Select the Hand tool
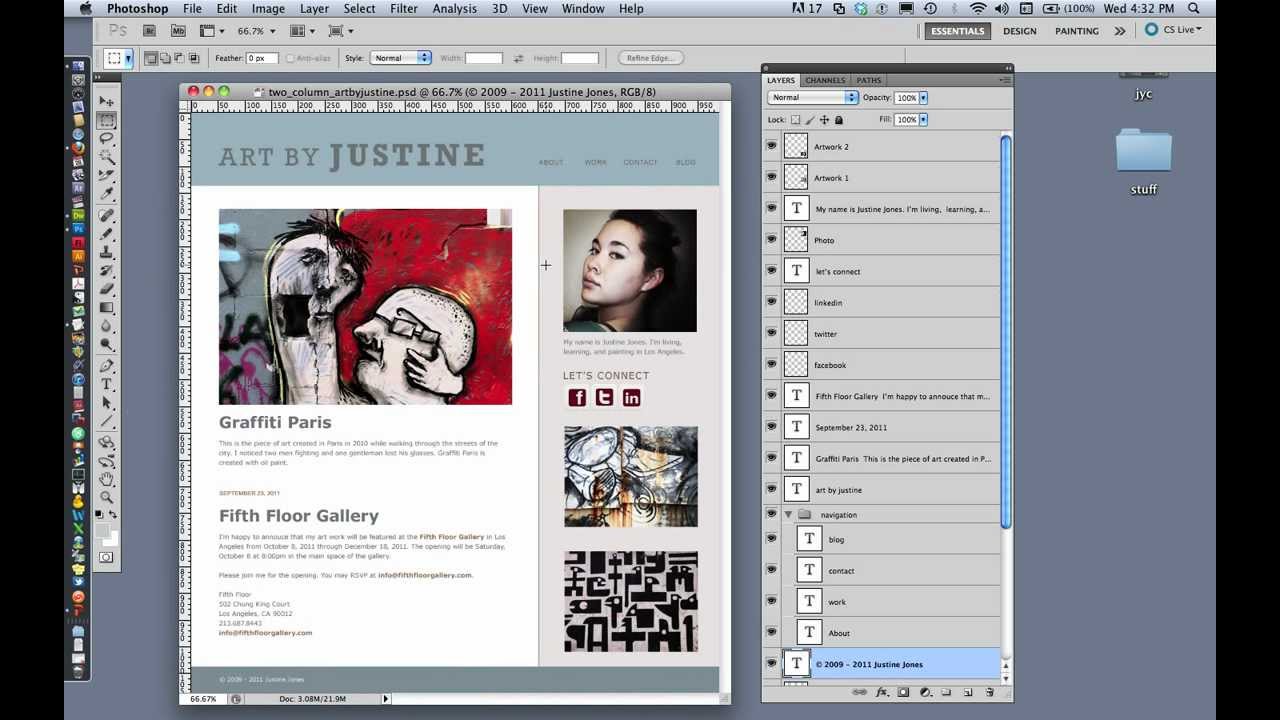Screen dimensions: 1280x720 [106, 479]
